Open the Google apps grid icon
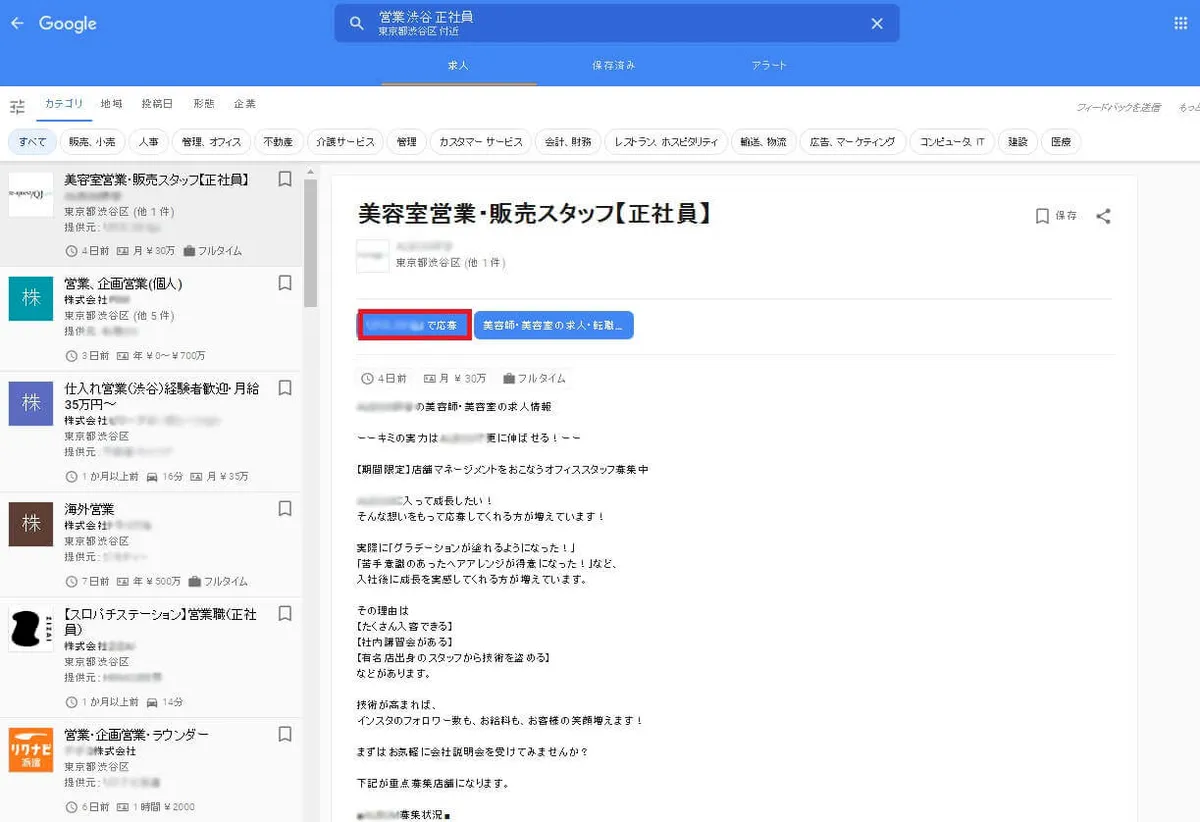 click(1180, 23)
